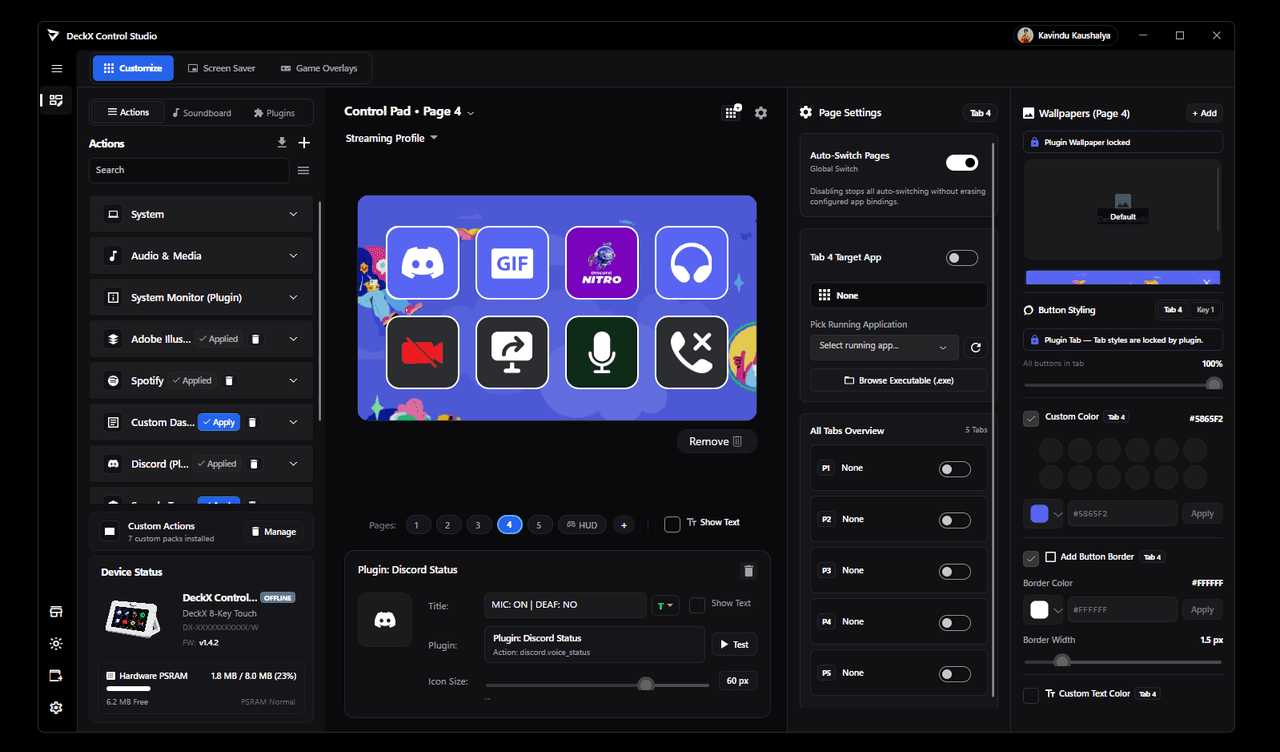This screenshot has height=752, width=1280.
Task: Click the green microphone key
Action: coord(602,352)
